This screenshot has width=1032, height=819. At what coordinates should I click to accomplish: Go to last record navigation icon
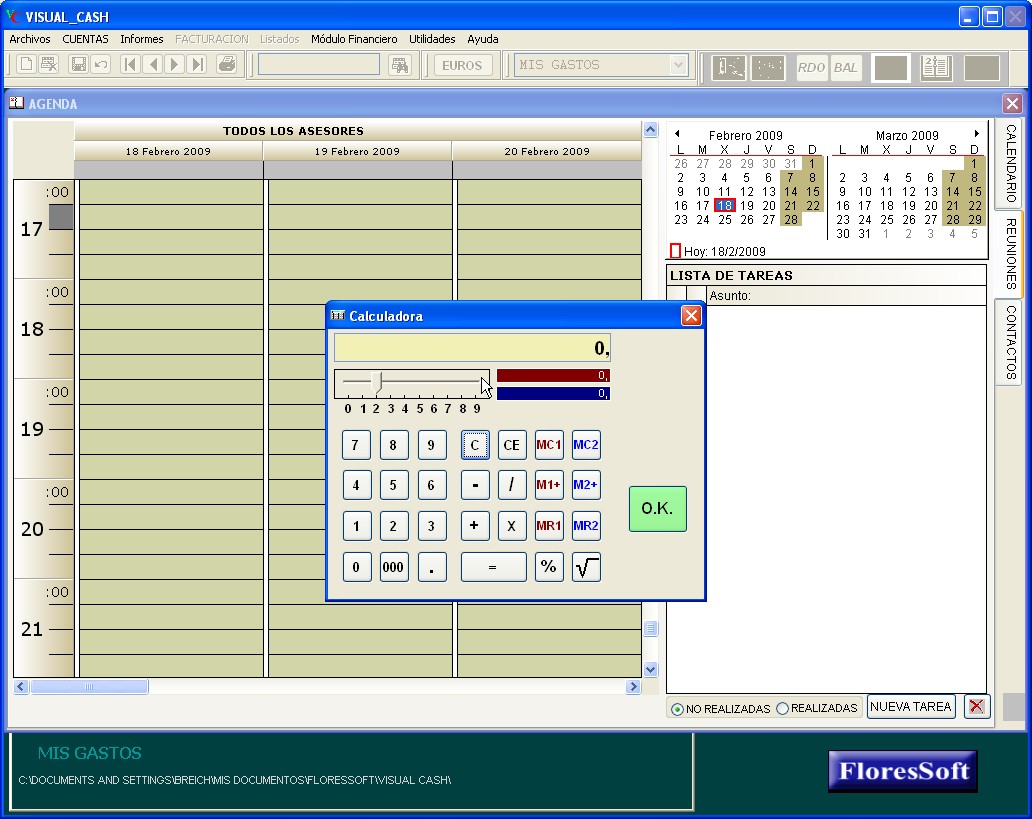click(197, 65)
